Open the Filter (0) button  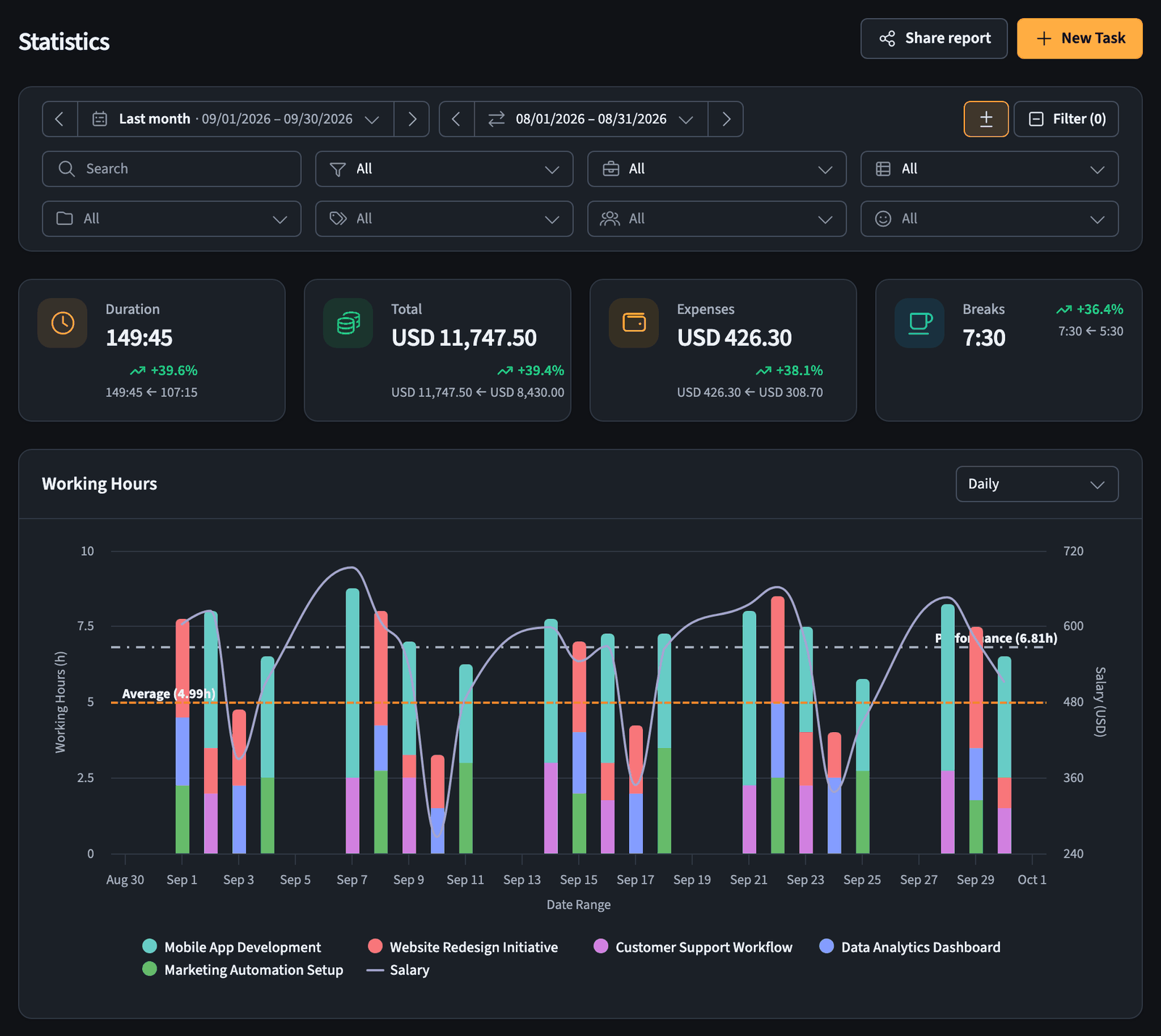click(x=1066, y=119)
